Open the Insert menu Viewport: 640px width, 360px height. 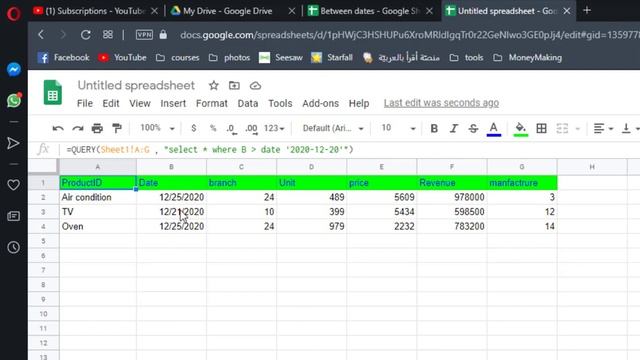[x=173, y=104]
